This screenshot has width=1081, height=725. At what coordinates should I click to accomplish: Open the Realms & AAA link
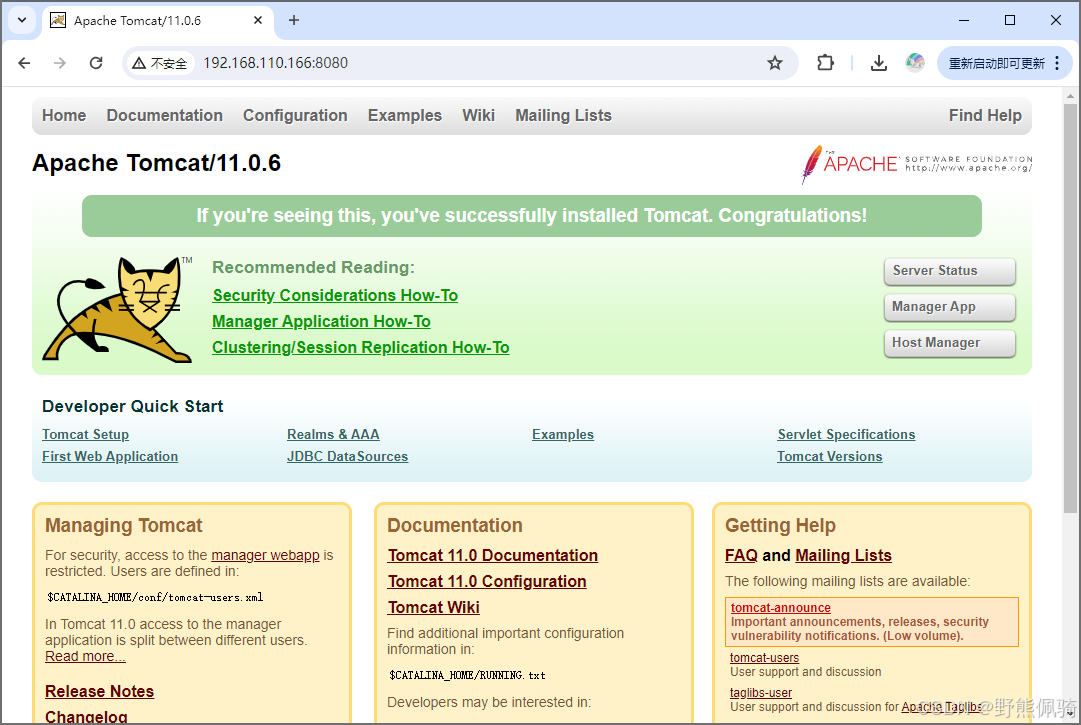[x=333, y=435]
